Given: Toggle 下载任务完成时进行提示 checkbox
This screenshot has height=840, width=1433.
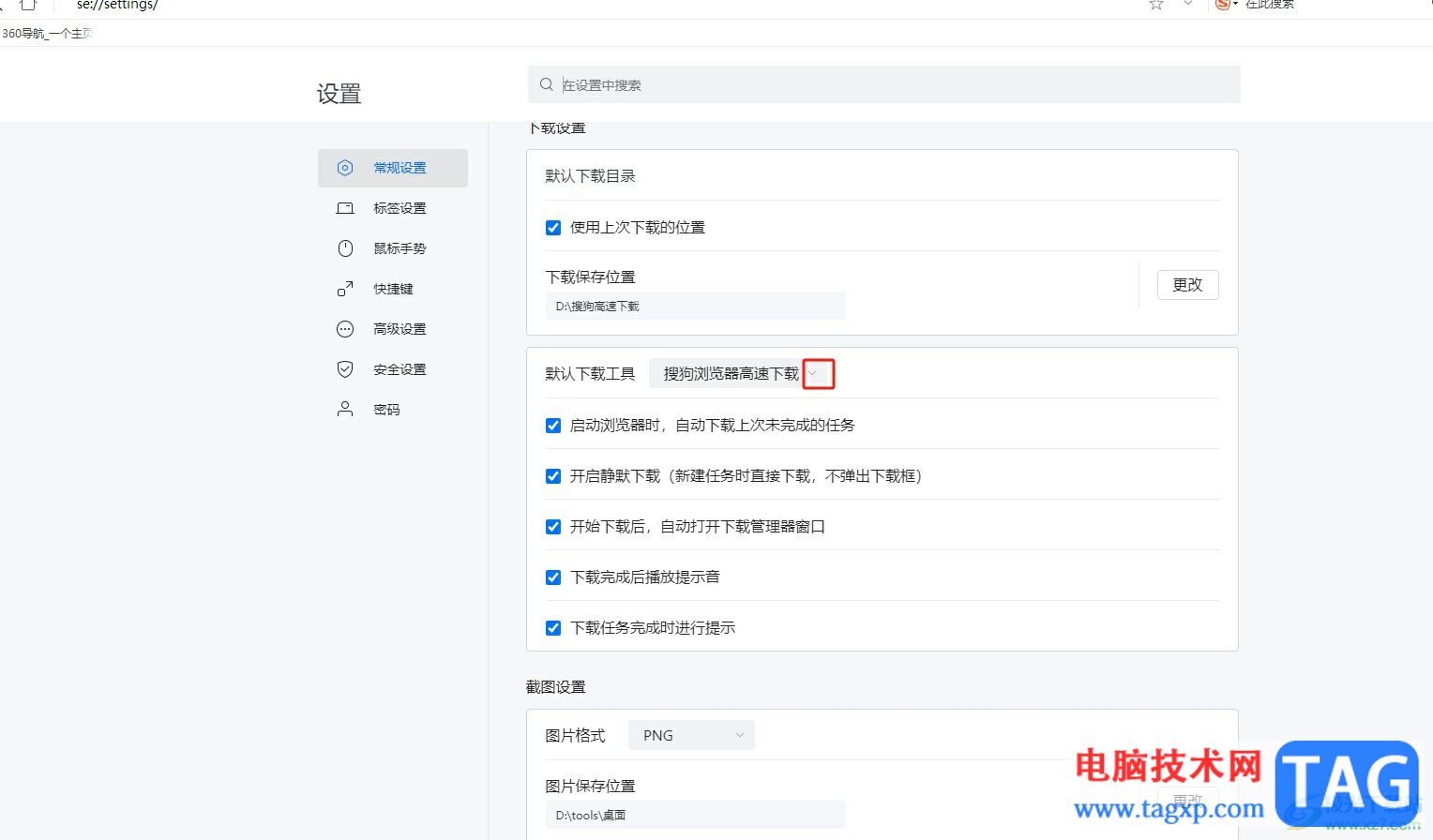Looking at the screenshot, I should pyautogui.click(x=553, y=628).
